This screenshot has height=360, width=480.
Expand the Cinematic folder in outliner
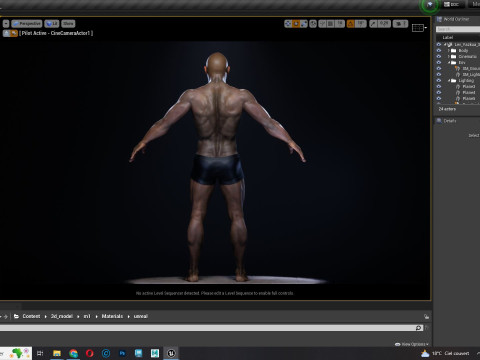point(449,57)
